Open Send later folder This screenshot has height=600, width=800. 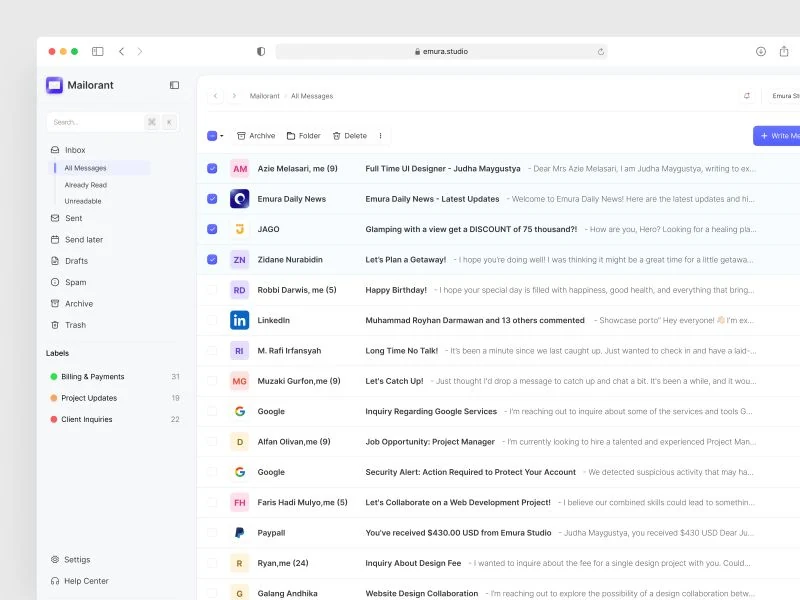pos(77,240)
